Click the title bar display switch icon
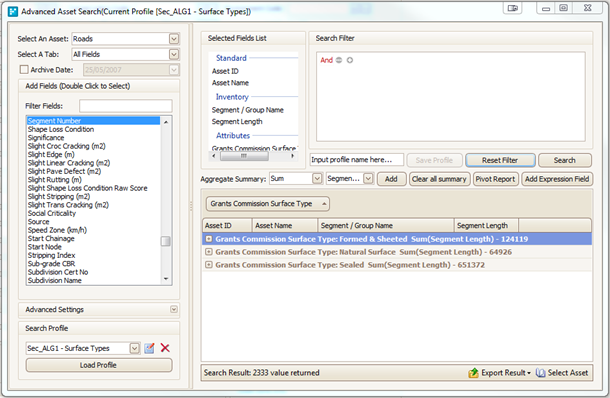610x398 pixels. coord(513,8)
